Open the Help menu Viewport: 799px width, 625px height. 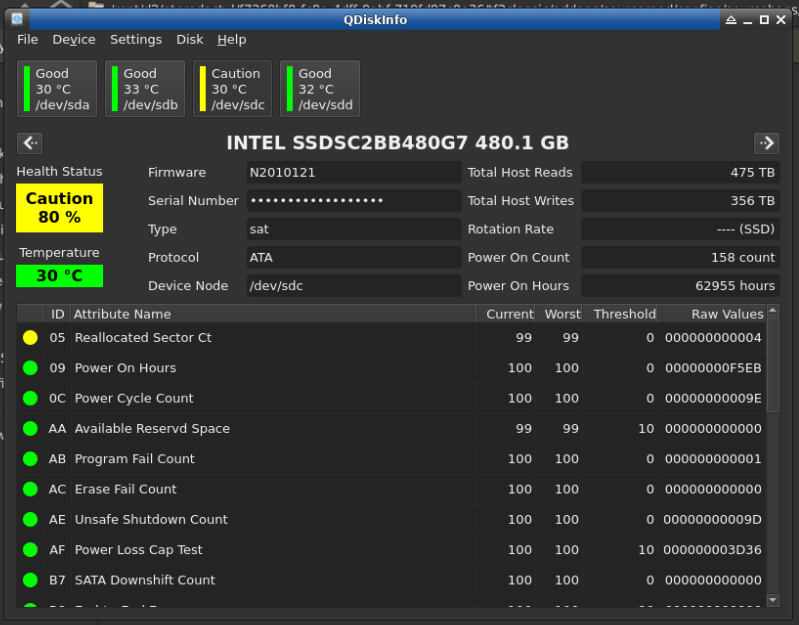(x=232, y=40)
